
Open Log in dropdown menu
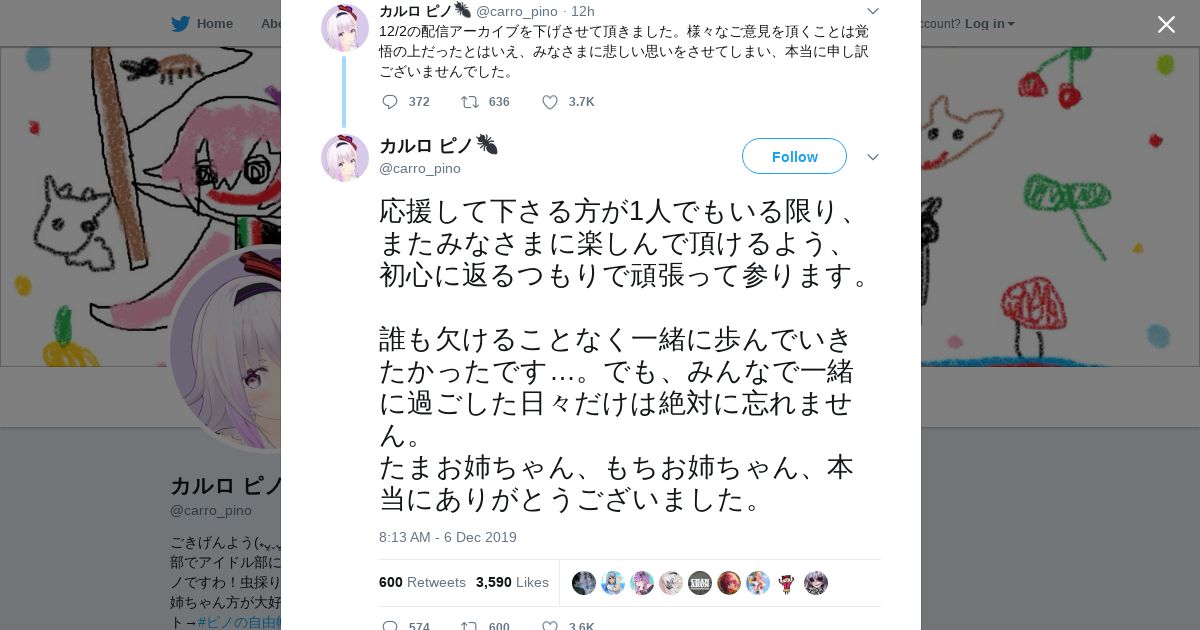[x=989, y=24]
